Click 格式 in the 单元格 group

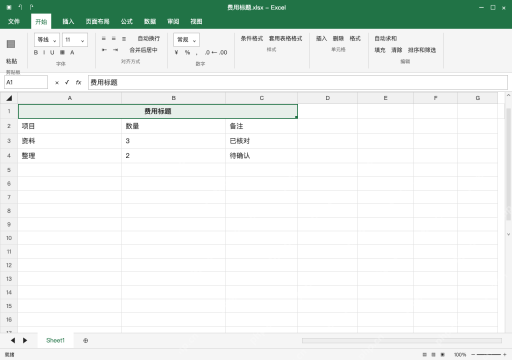click(x=355, y=39)
